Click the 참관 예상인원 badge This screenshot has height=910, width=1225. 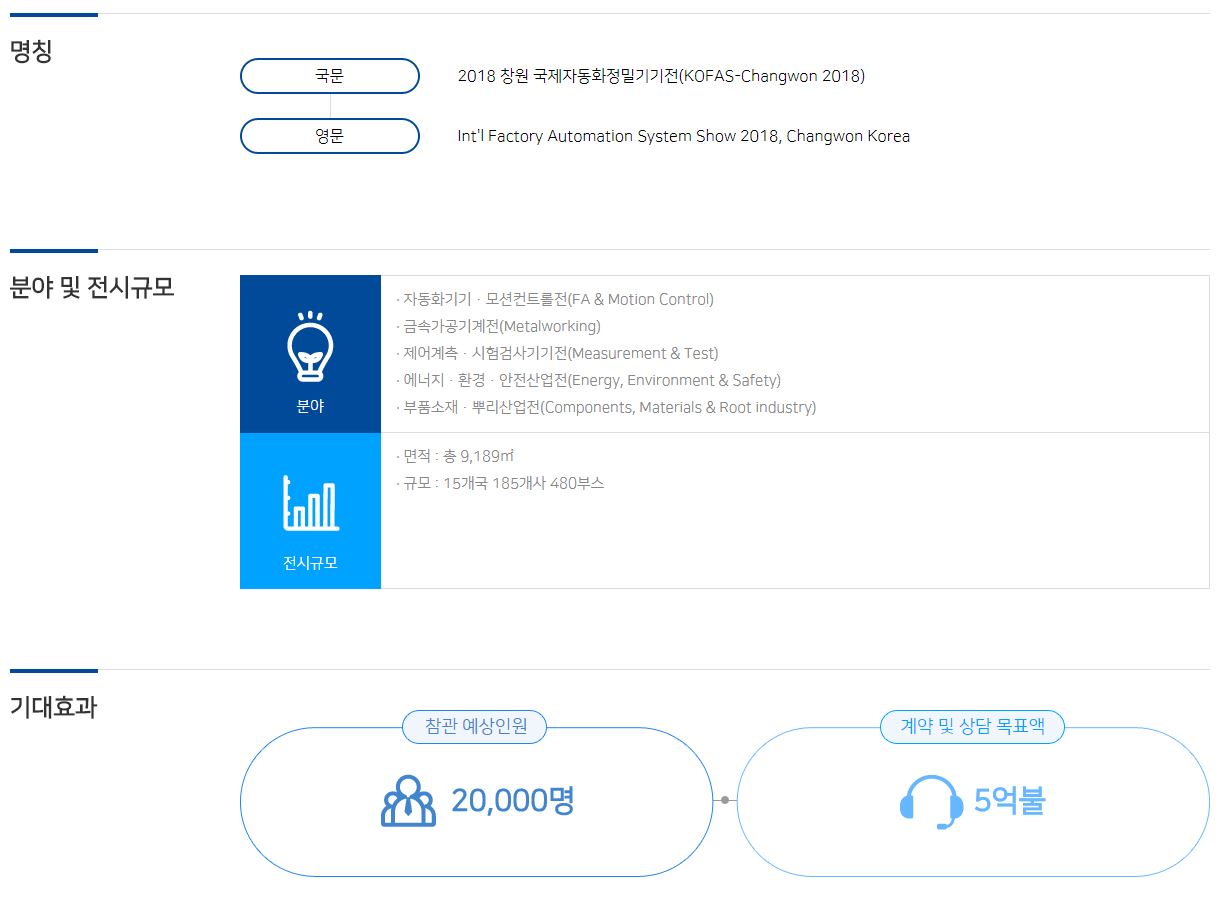click(x=475, y=726)
